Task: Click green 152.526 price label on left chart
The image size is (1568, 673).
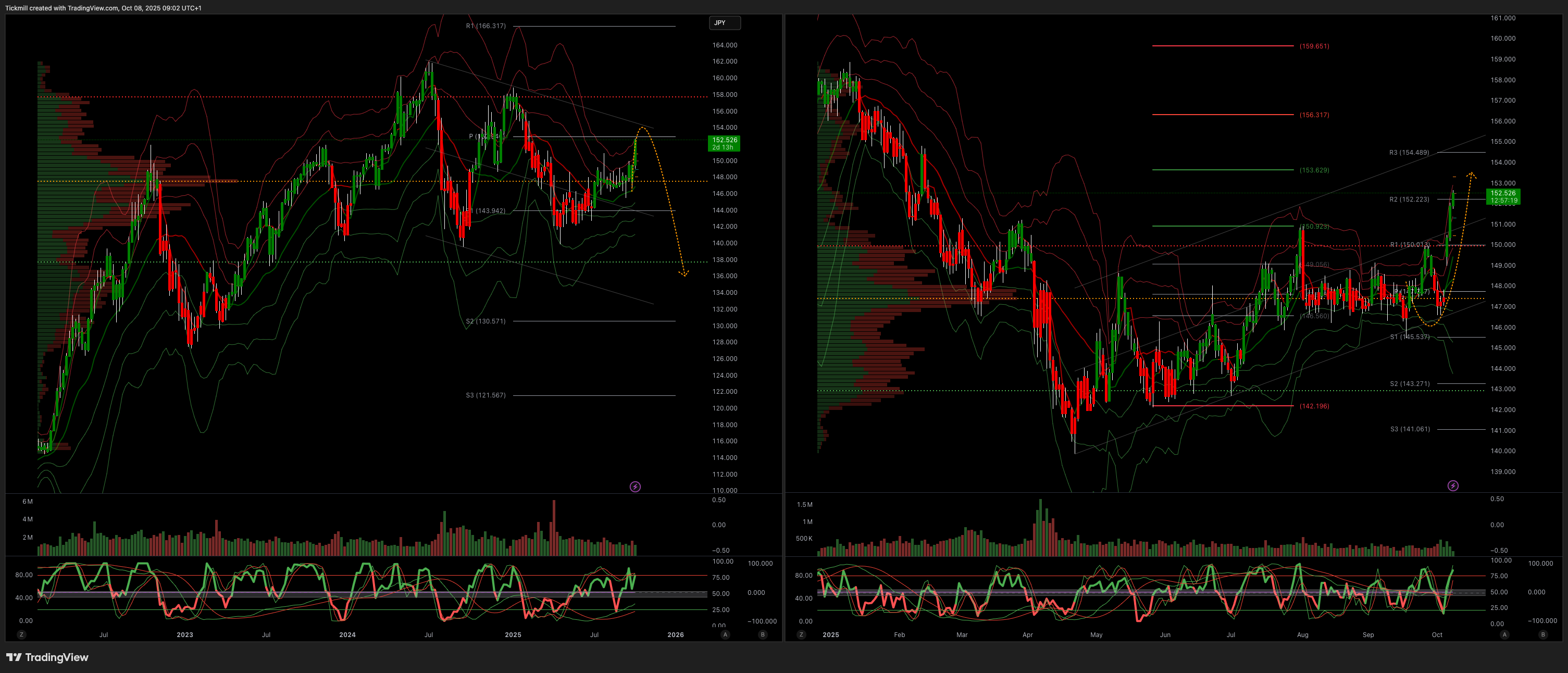Action: [x=724, y=143]
